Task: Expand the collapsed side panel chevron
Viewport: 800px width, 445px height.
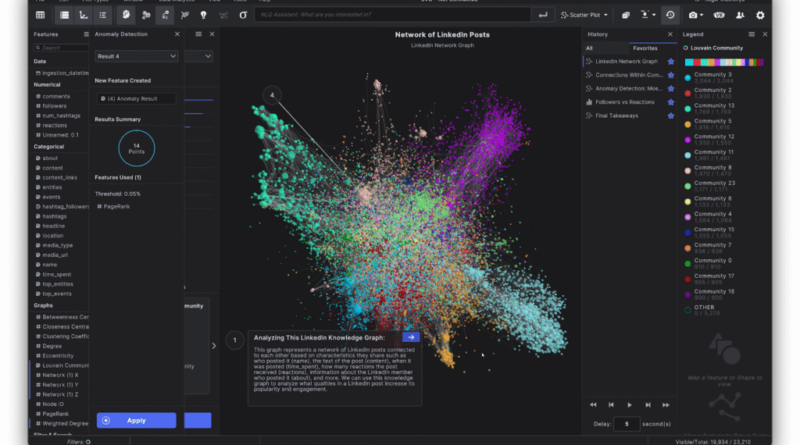Action: (x=214, y=346)
